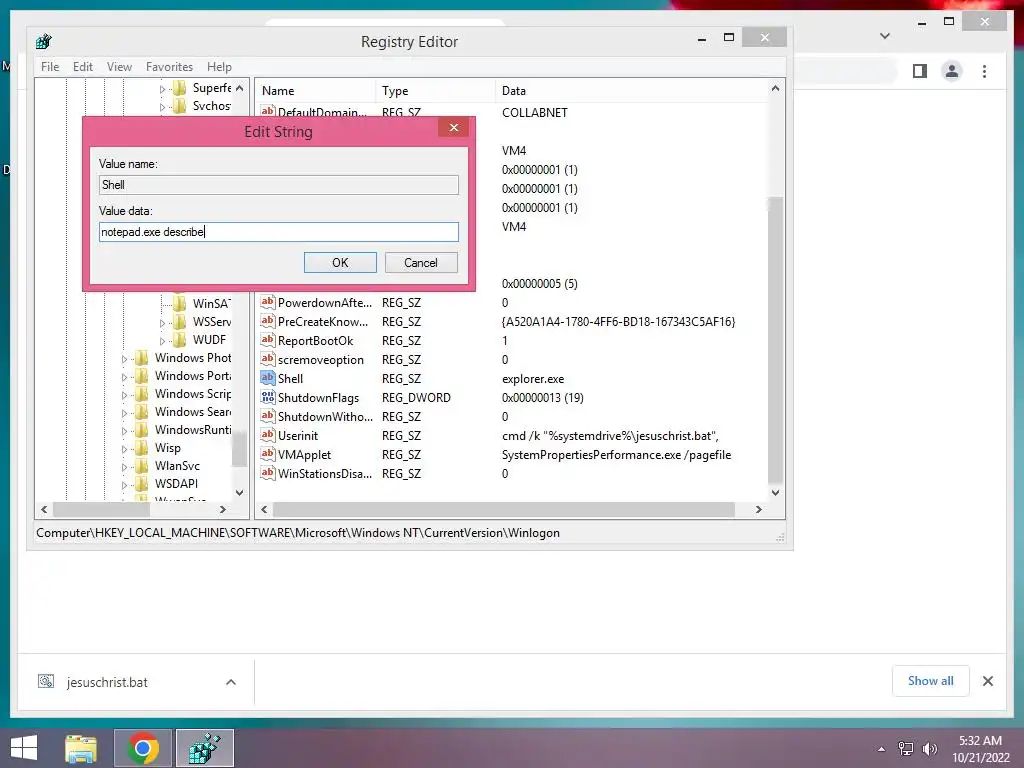
Task: Click Registry Editor taskbar icon
Action: pyautogui.click(x=204, y=748)
